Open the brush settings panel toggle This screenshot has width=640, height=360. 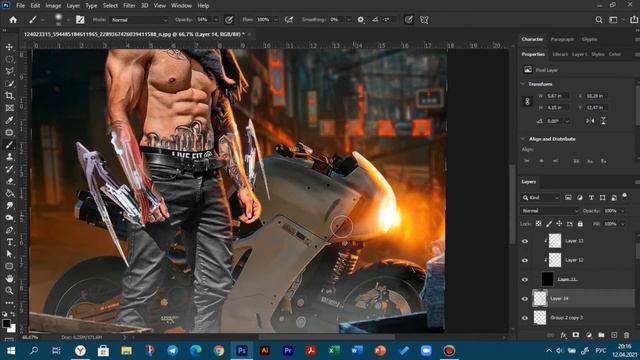coord(80,20)
